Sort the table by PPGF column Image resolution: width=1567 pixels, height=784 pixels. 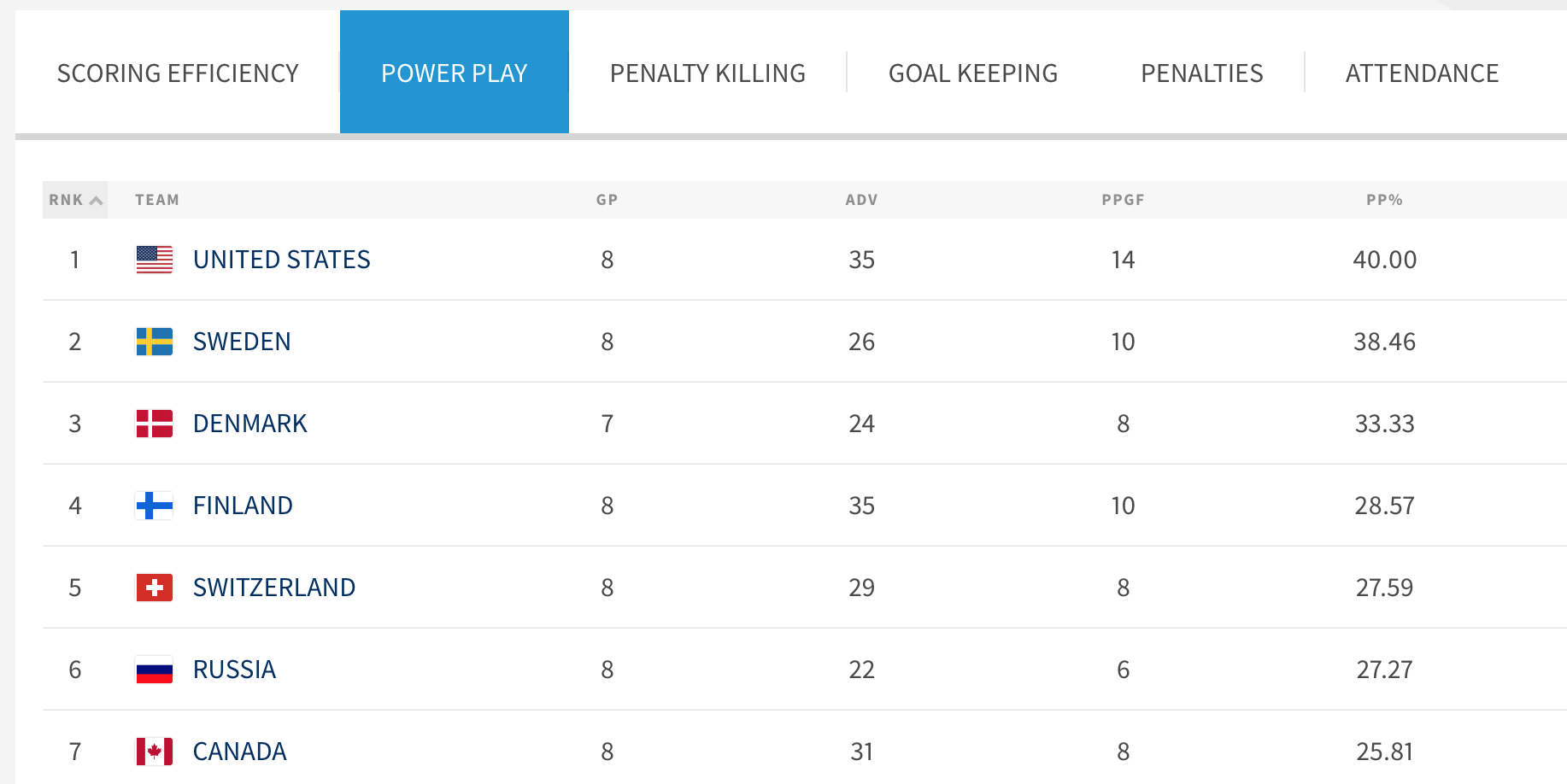(x=1123, y=200)
